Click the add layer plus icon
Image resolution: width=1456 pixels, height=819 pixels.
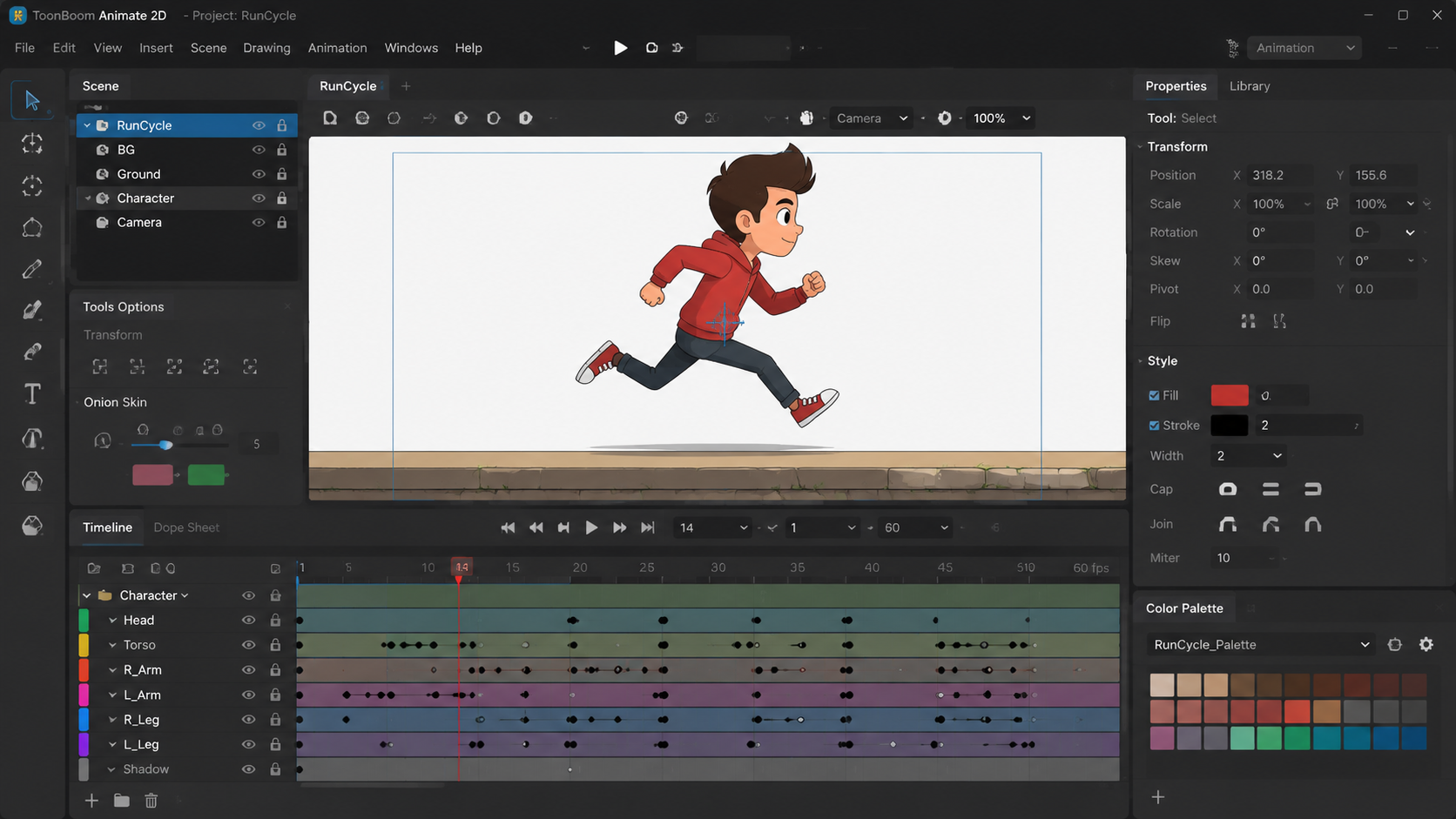91,801
